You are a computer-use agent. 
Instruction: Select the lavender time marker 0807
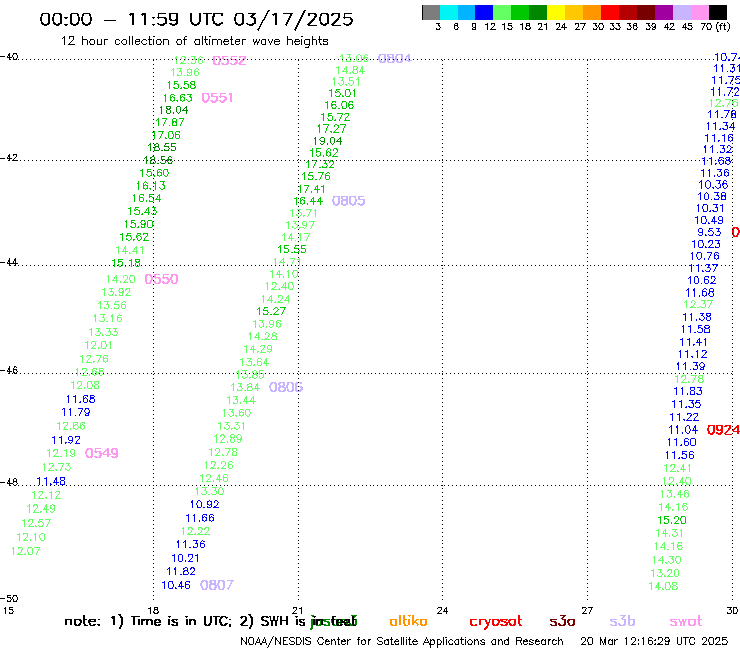[x=217, y=585]
